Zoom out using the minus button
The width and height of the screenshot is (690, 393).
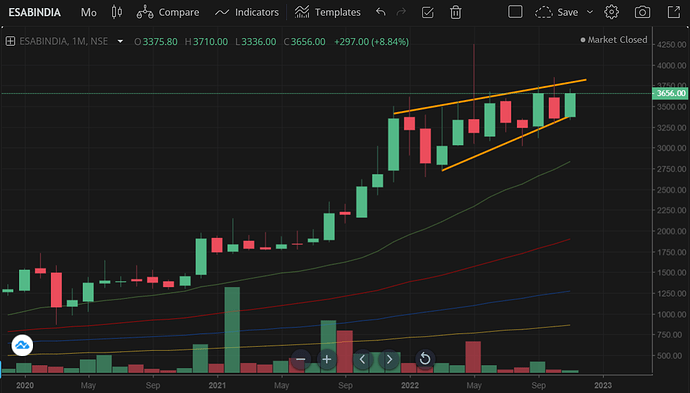[x=301, y=359]
